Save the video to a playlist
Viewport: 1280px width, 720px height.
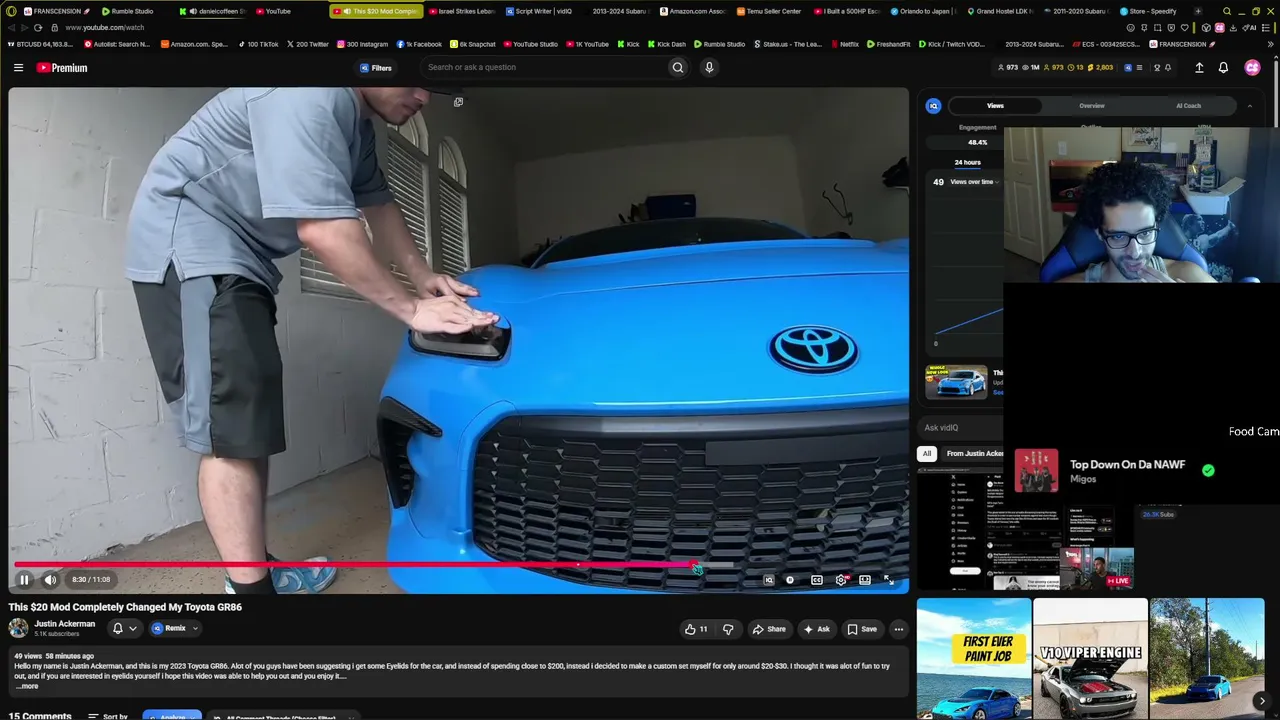point(862,629)
